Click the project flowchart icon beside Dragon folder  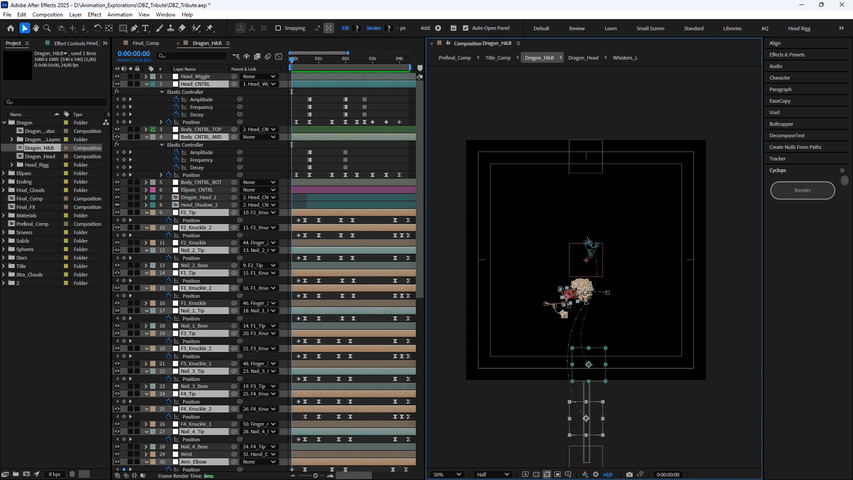(106, 122)
